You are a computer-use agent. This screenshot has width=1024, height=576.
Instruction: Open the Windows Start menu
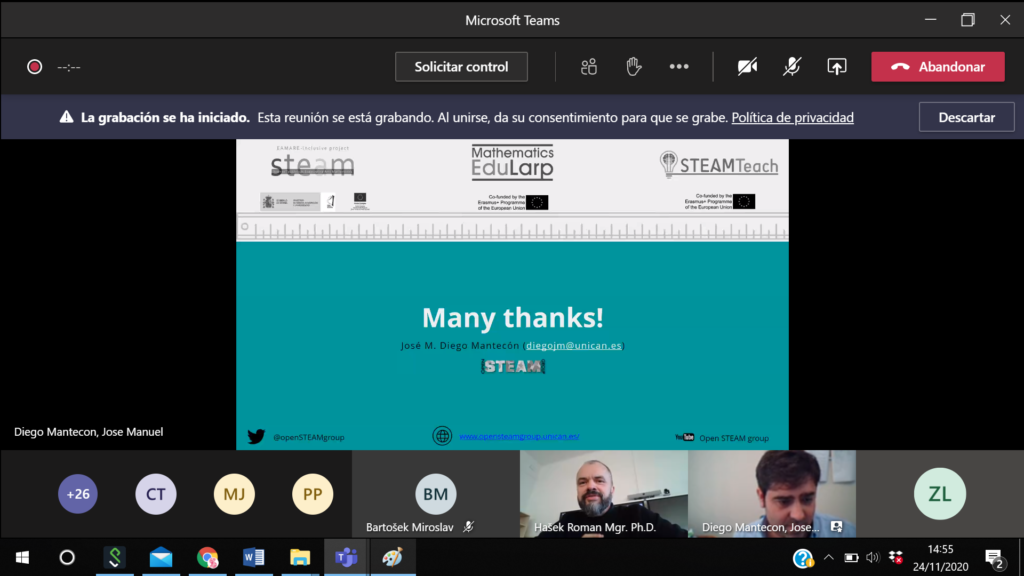pos(22,557)
